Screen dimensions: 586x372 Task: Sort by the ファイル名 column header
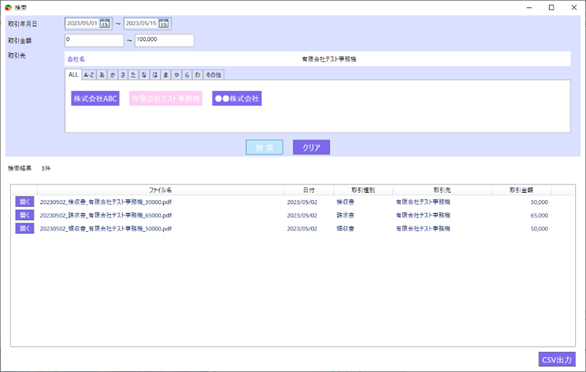click(161, 190)
